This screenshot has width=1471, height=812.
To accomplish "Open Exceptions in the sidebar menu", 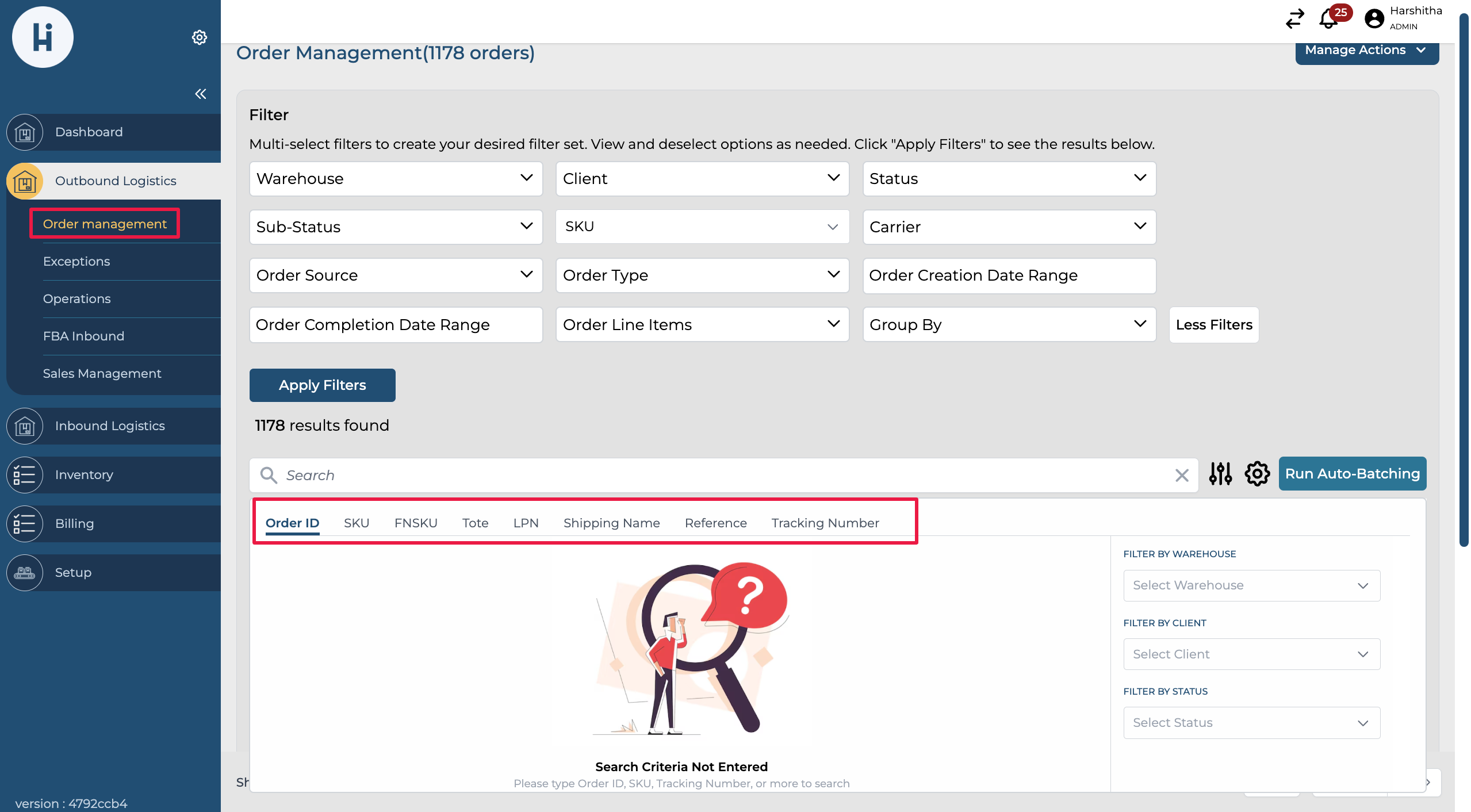I will [x=76, y=262].
